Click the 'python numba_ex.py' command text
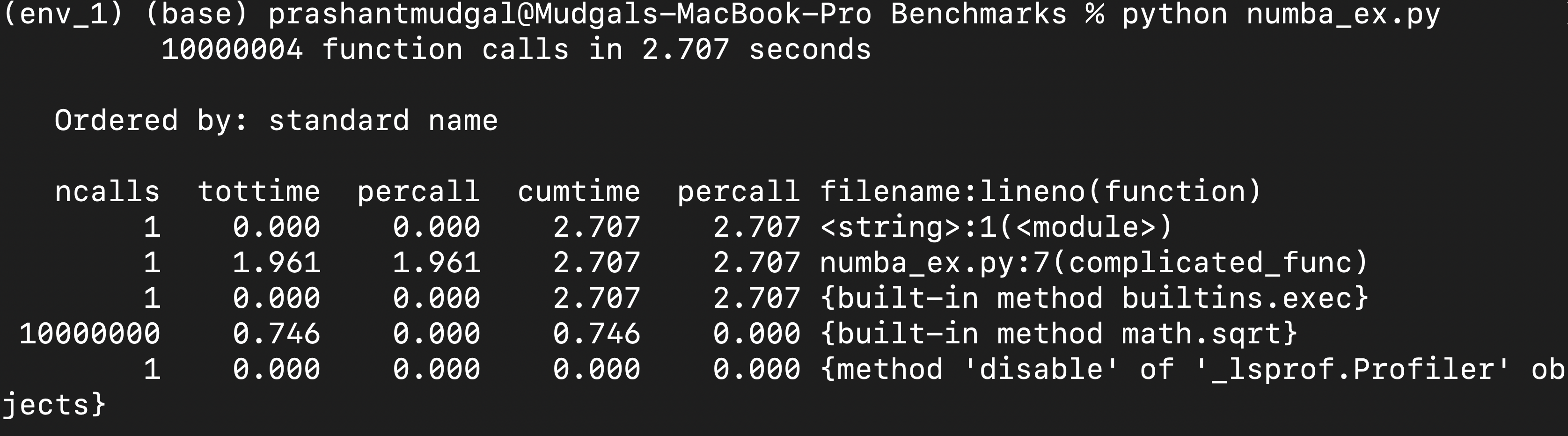This screenshot has height=436, width=1568. click(1281, 15)
